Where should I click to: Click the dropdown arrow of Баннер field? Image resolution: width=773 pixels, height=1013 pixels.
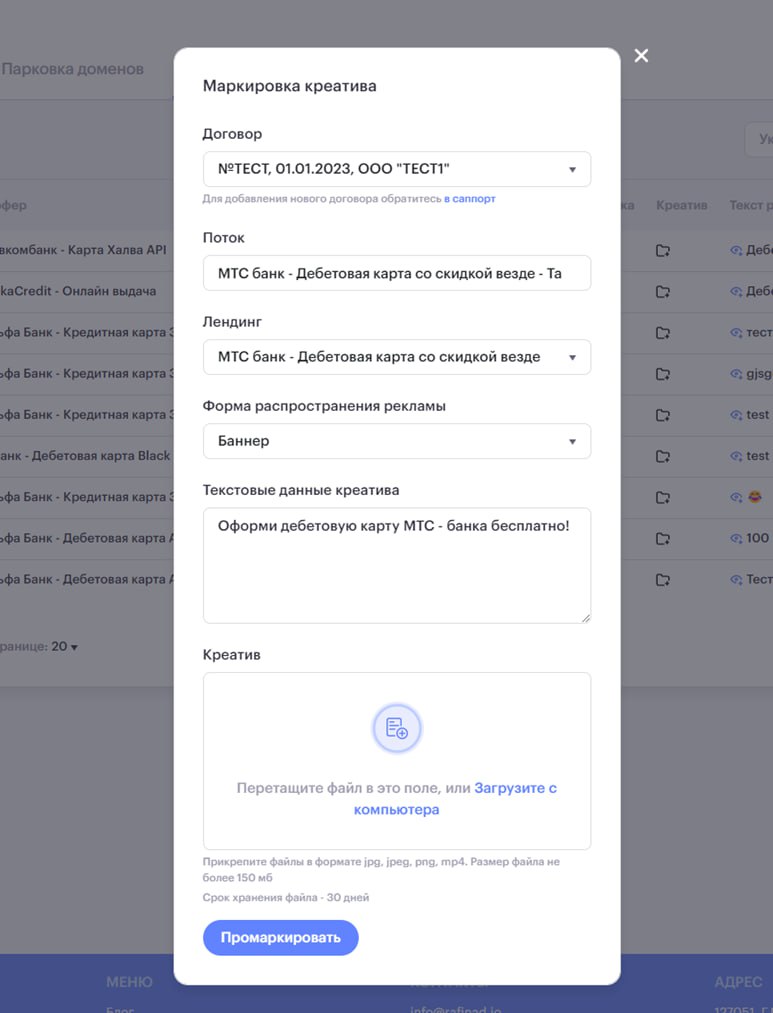[x=572, y=442]
